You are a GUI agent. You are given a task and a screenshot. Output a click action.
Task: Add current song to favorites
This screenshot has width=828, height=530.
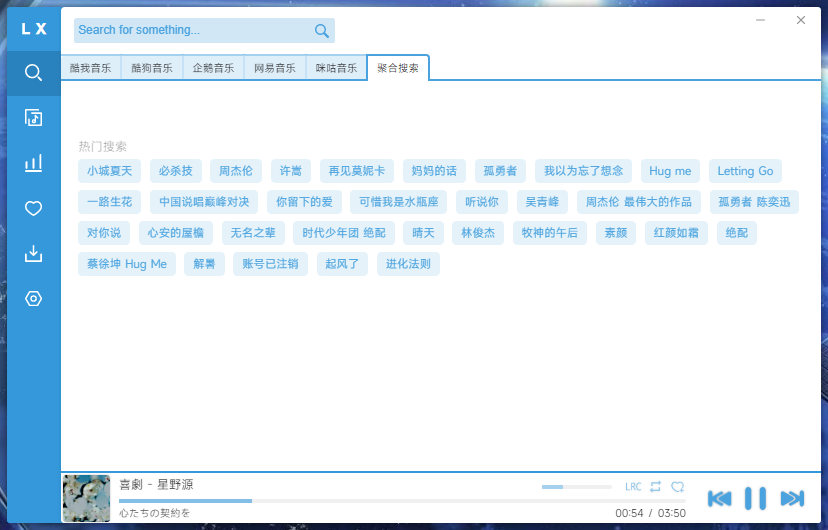(678, 487)
